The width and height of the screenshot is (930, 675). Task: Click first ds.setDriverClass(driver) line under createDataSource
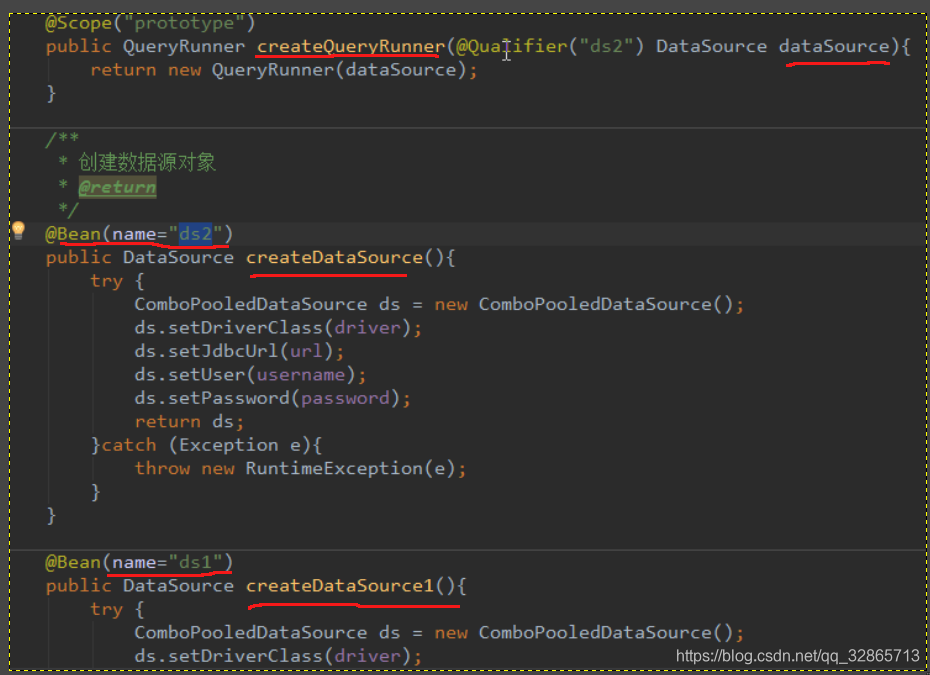pyautogui.click(x=278, y=328)
